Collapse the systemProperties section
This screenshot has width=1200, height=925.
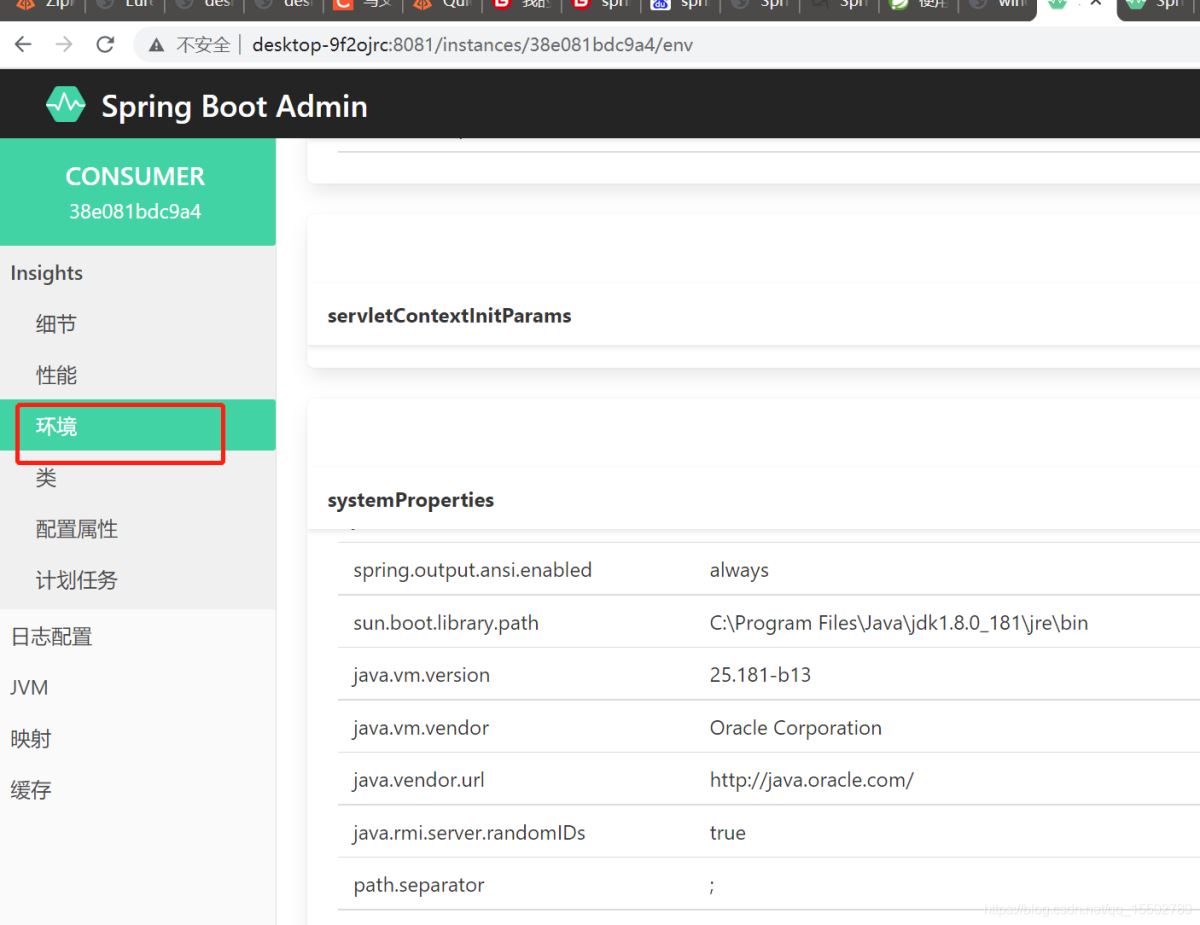[410, 499]
